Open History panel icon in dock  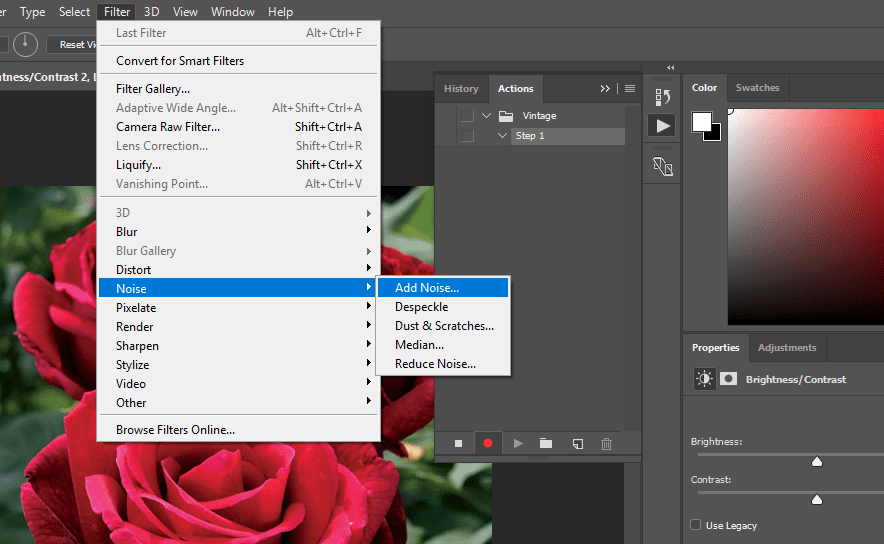click(x=662, y=97)
